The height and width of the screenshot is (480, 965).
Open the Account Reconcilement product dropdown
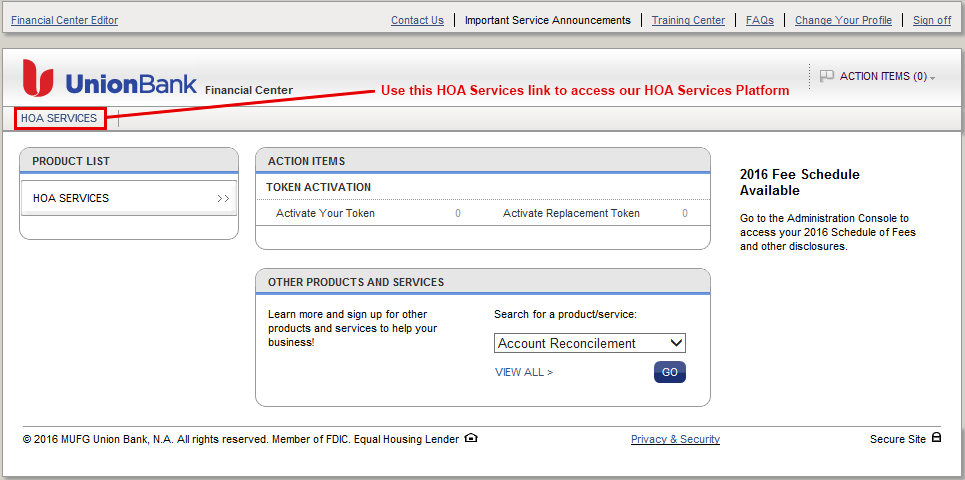click(x=590, y=343)
